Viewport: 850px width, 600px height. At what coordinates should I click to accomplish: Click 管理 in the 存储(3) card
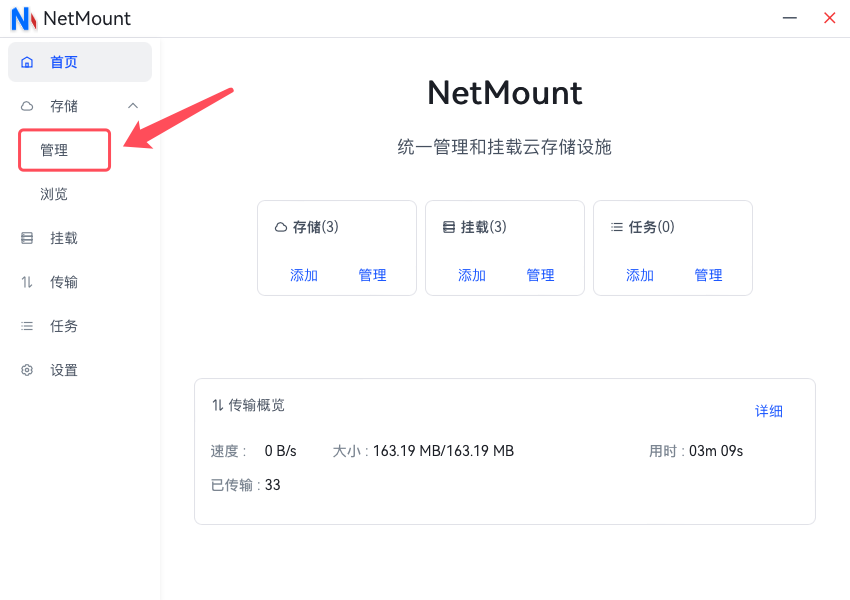372,275
